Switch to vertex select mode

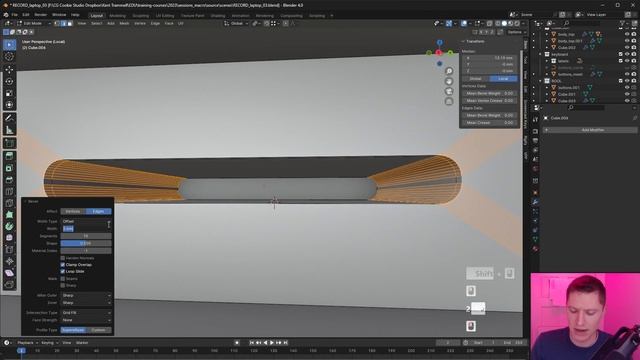pyautogui.click(x=57, y=24)
